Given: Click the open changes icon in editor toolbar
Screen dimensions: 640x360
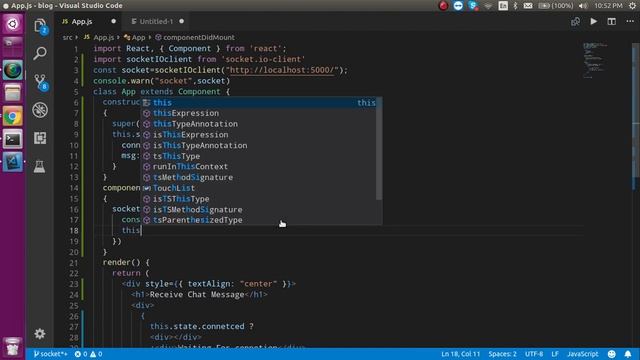Looking at the screenshot, I should coord(576,21).
